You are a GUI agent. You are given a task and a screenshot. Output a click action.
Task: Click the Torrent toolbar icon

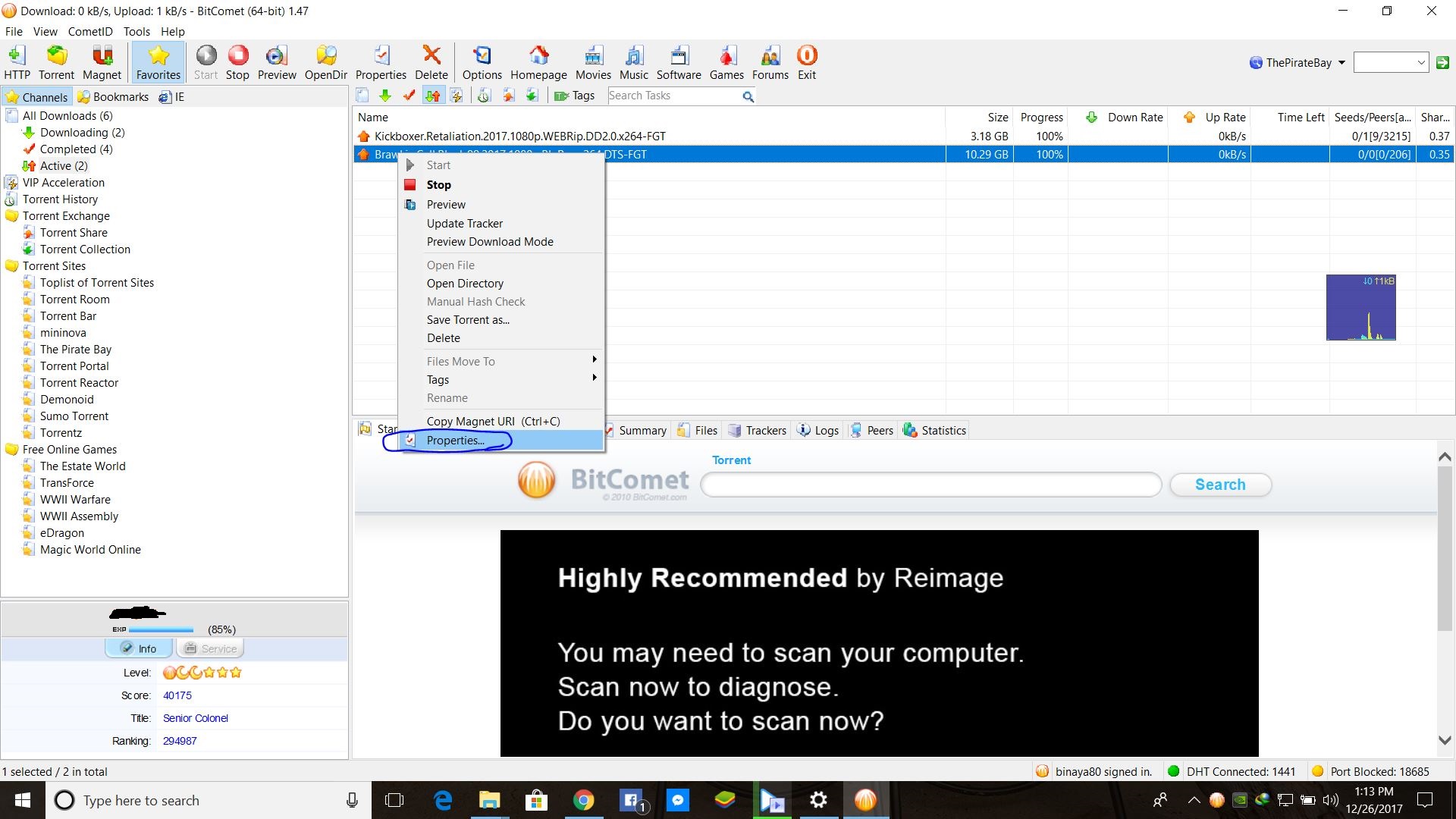56,62
